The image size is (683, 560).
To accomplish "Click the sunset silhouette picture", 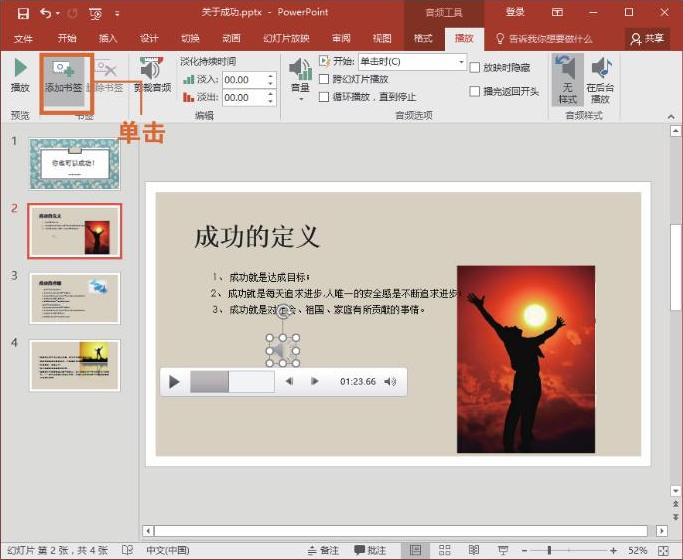I will tap(526, 359).
